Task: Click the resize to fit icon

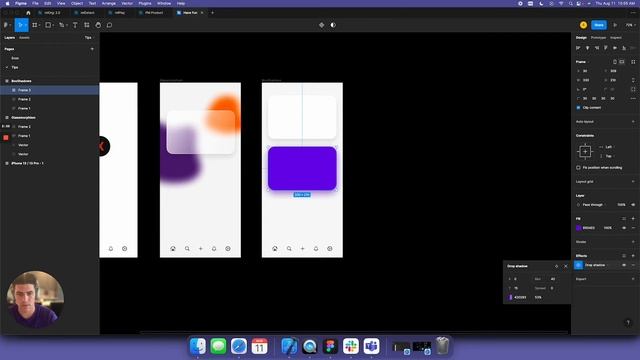Action: tap(633, 62)
